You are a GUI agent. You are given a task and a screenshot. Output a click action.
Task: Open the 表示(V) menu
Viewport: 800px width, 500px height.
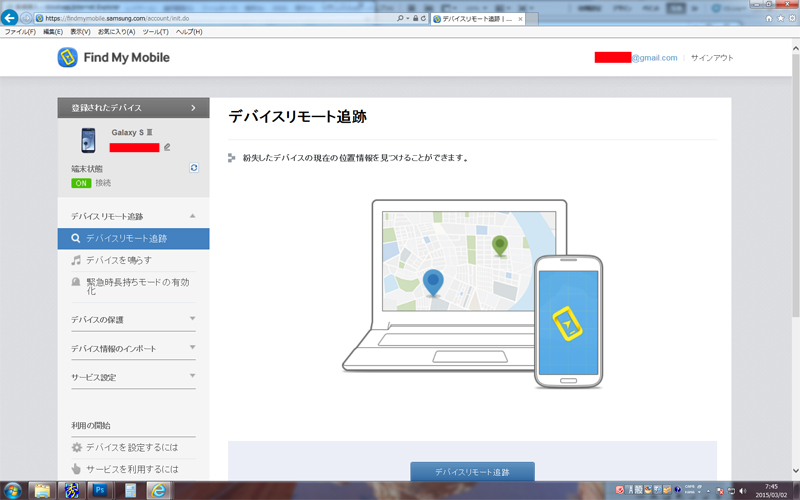80,32
